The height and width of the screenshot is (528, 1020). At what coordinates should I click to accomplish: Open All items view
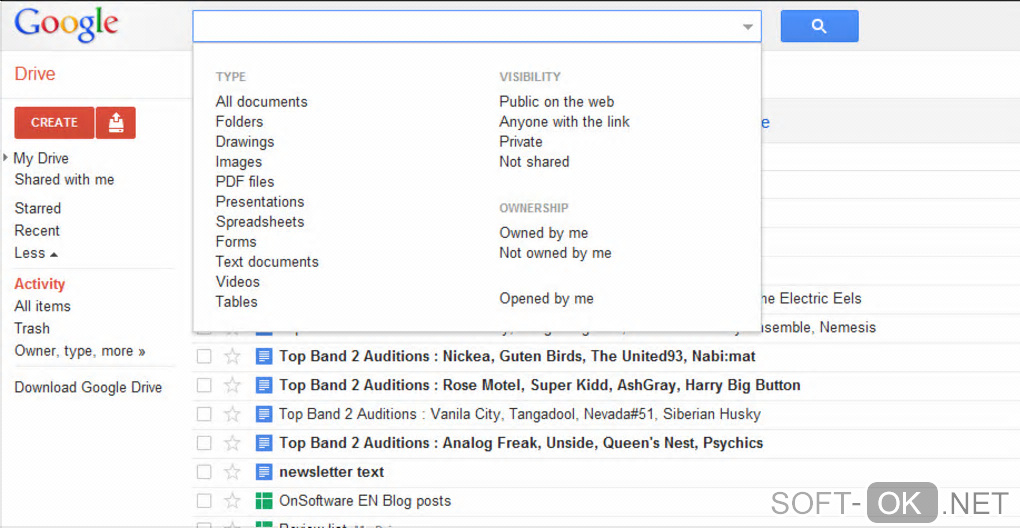coord(42,306)
